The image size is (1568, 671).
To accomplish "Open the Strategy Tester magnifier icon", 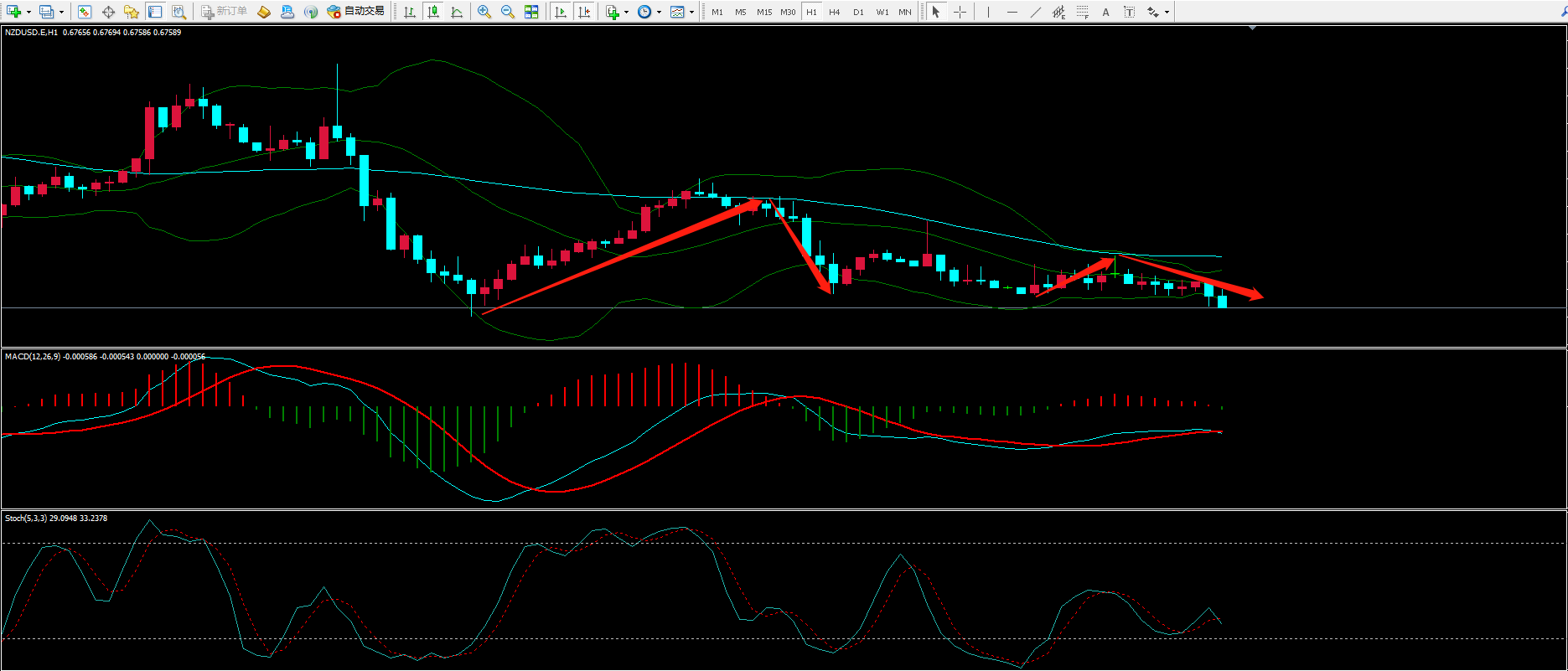I will [179, 12].
